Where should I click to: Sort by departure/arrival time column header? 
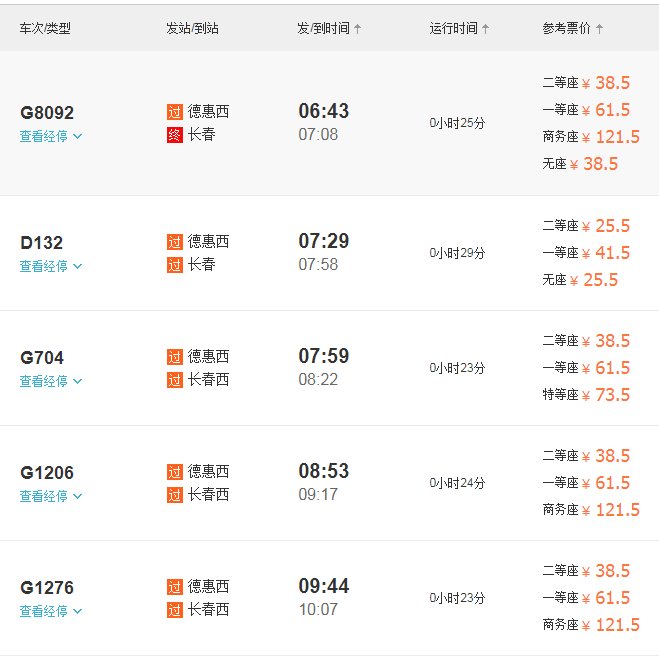[329, 28]
